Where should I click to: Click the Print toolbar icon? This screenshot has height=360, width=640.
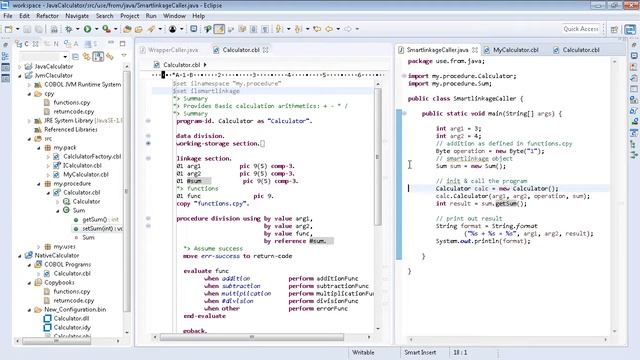pos(54,29)
